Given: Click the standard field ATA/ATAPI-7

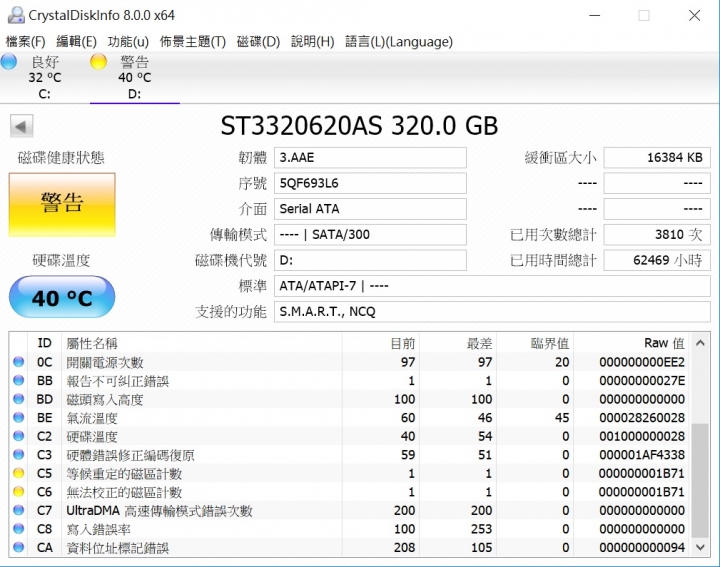Looking at the screenshot, I should (492, 286).
